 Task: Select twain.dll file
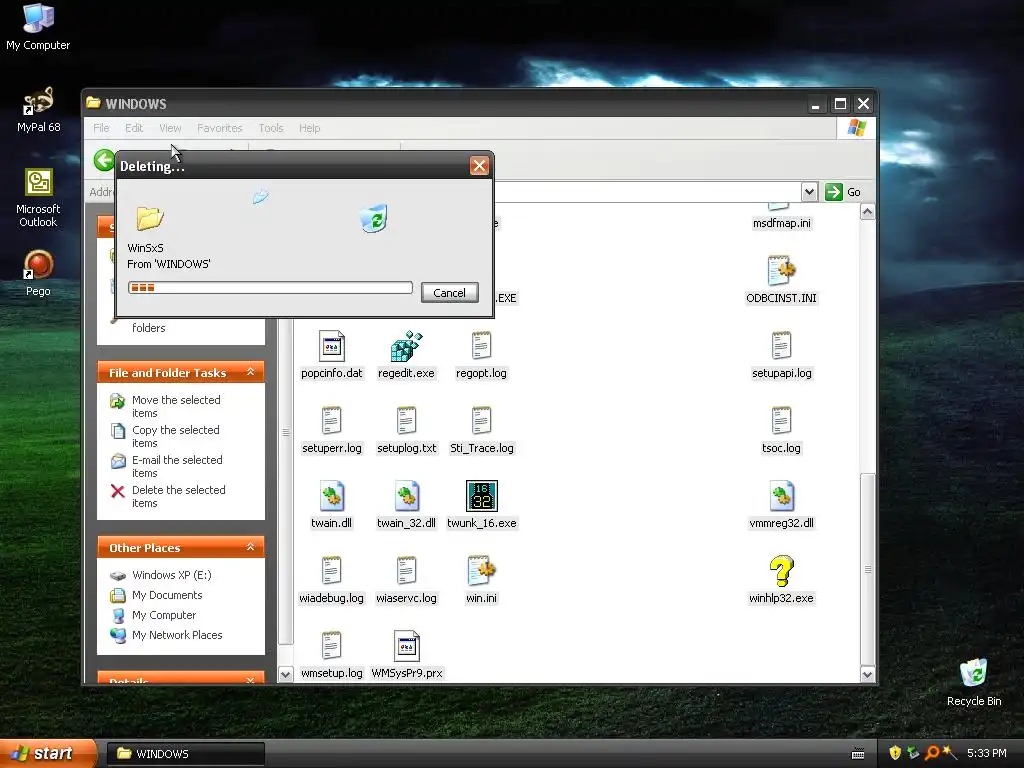[332, 505]
